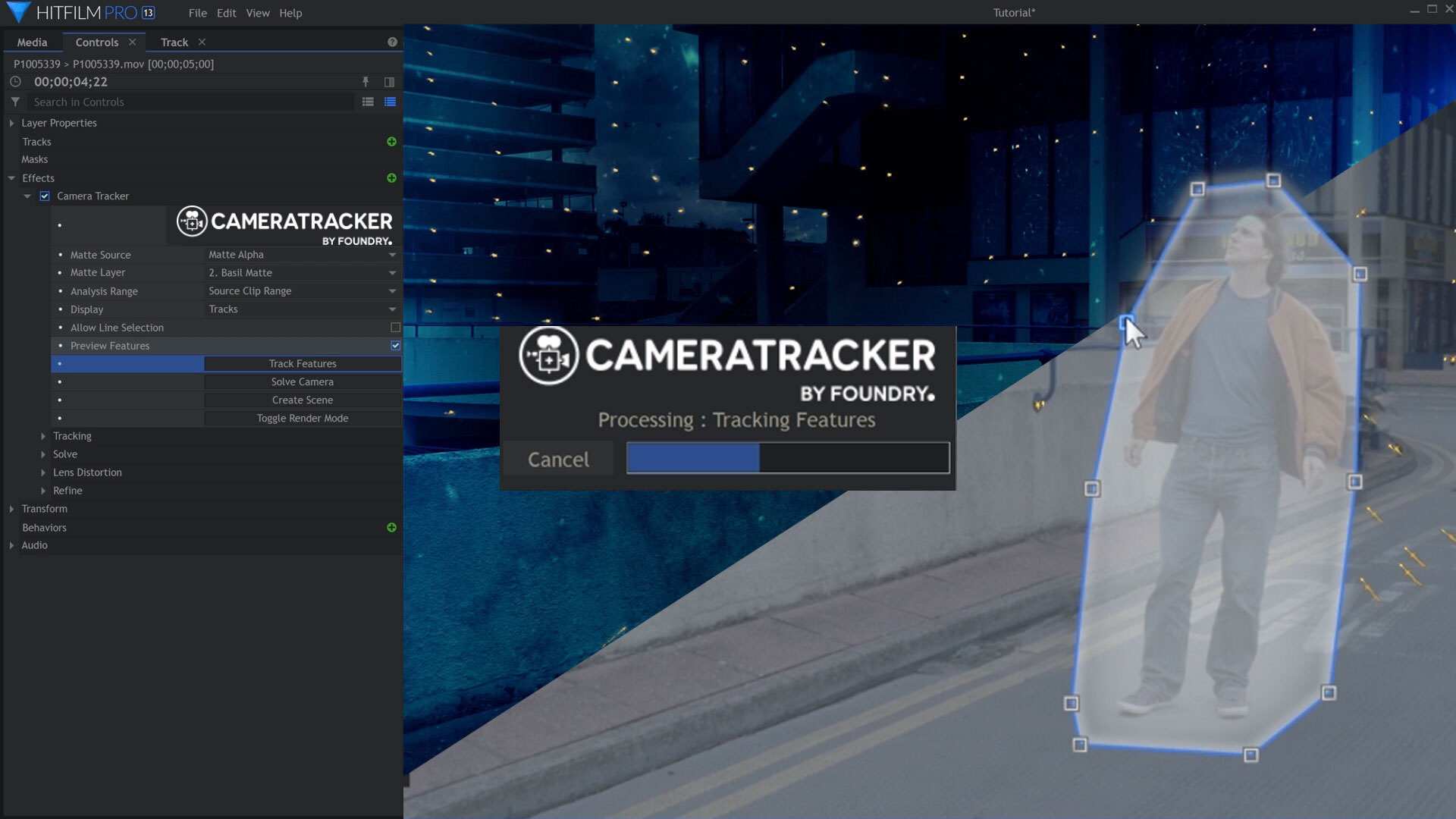Open the Analysis Range dropdown
Screen dimensions: 1456x819
[x=303, y=291]
